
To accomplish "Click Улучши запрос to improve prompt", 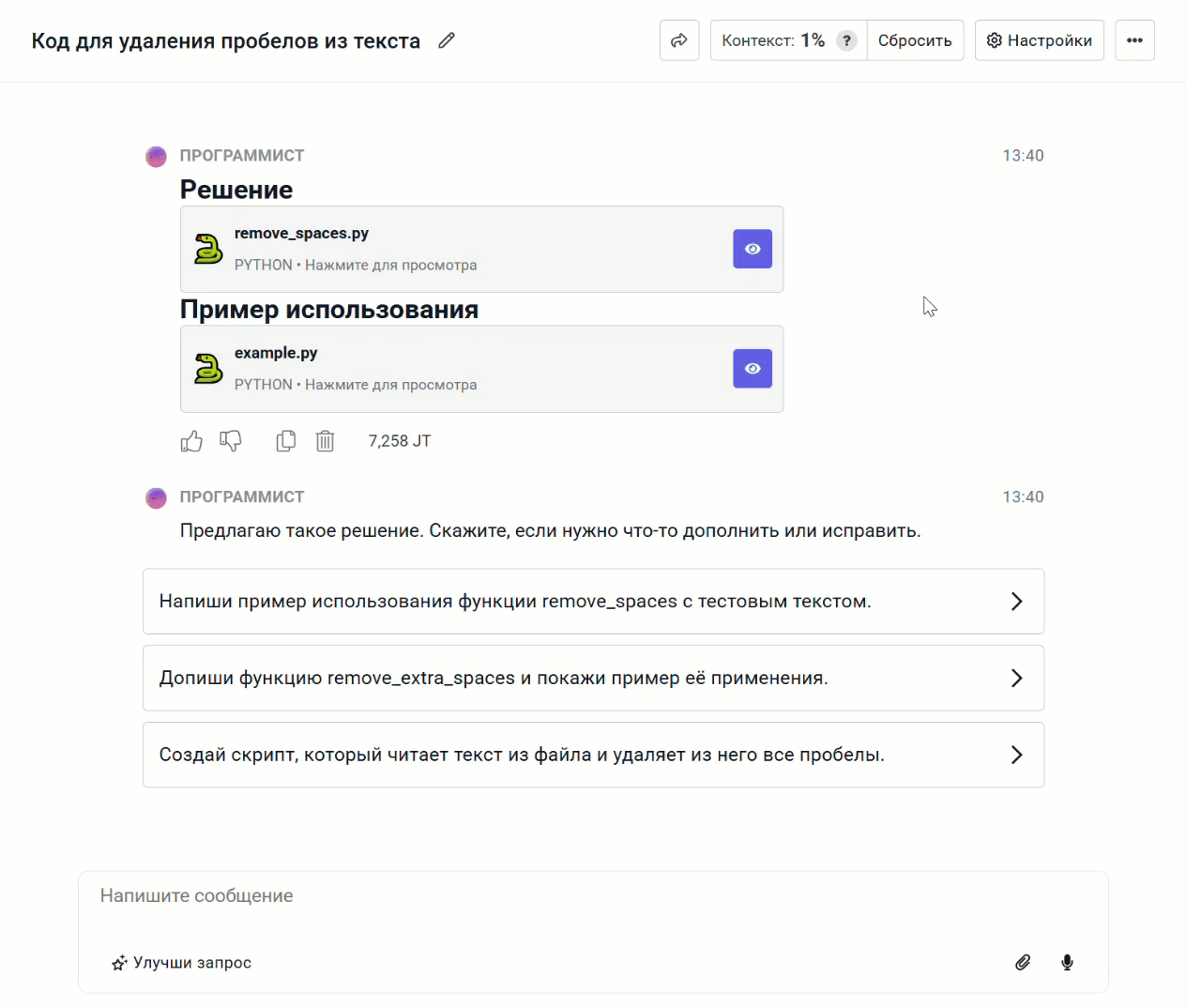I will pos(182,963).
